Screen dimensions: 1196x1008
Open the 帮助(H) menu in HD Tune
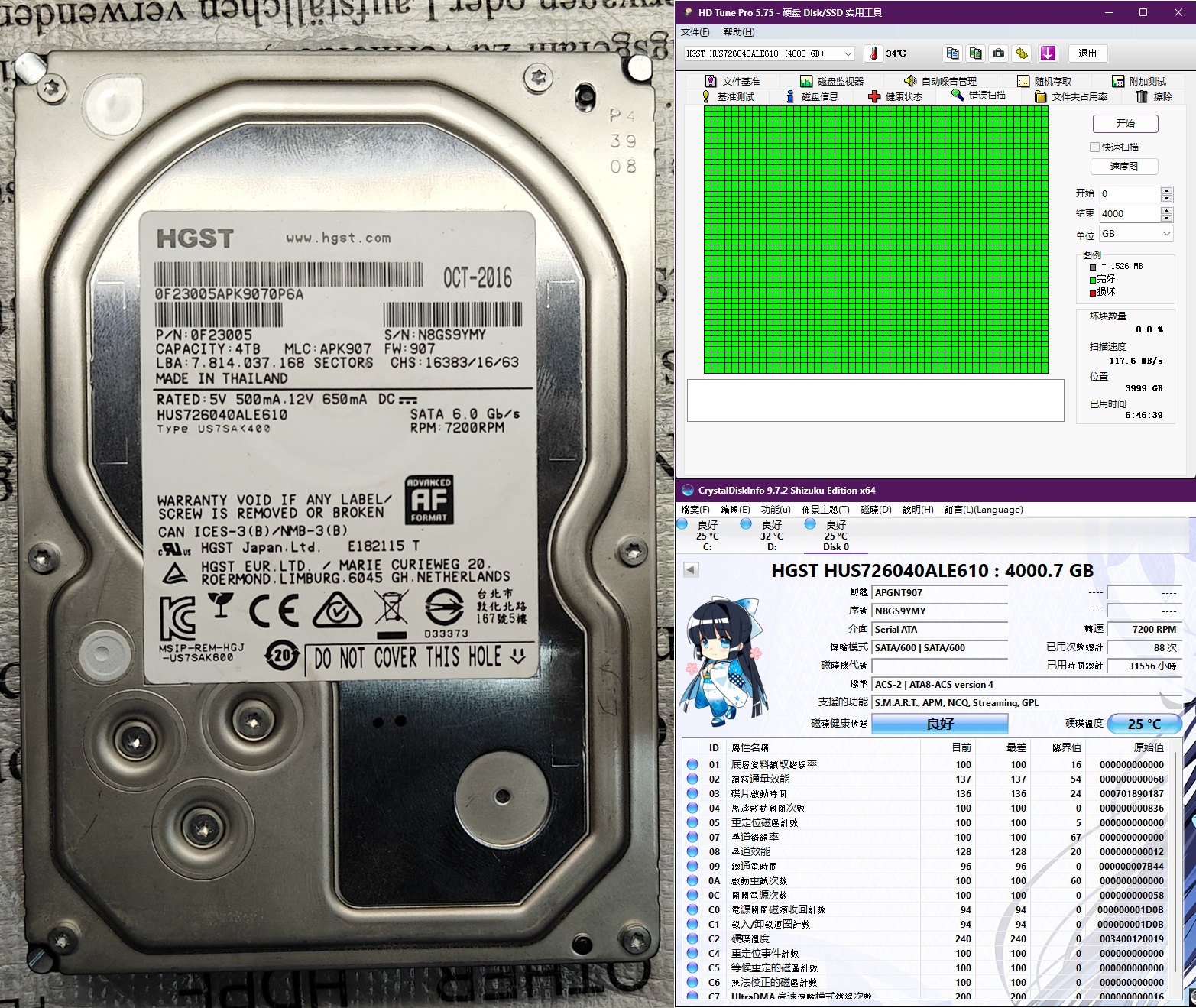(x=739, y=32)
